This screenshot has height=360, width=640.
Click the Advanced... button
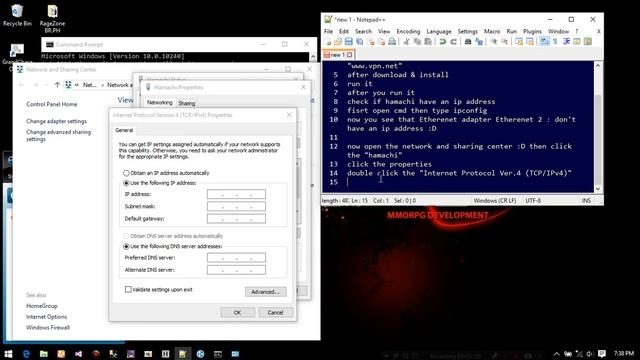(265, 292)
